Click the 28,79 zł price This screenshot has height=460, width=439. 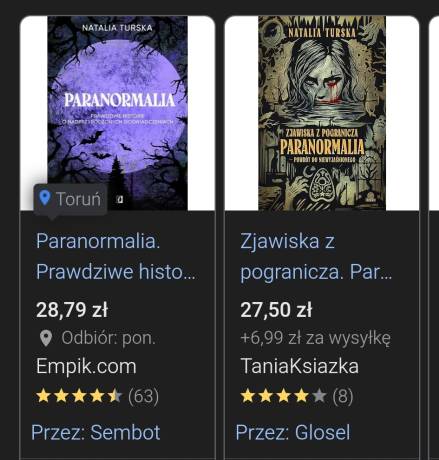point(72,310)
